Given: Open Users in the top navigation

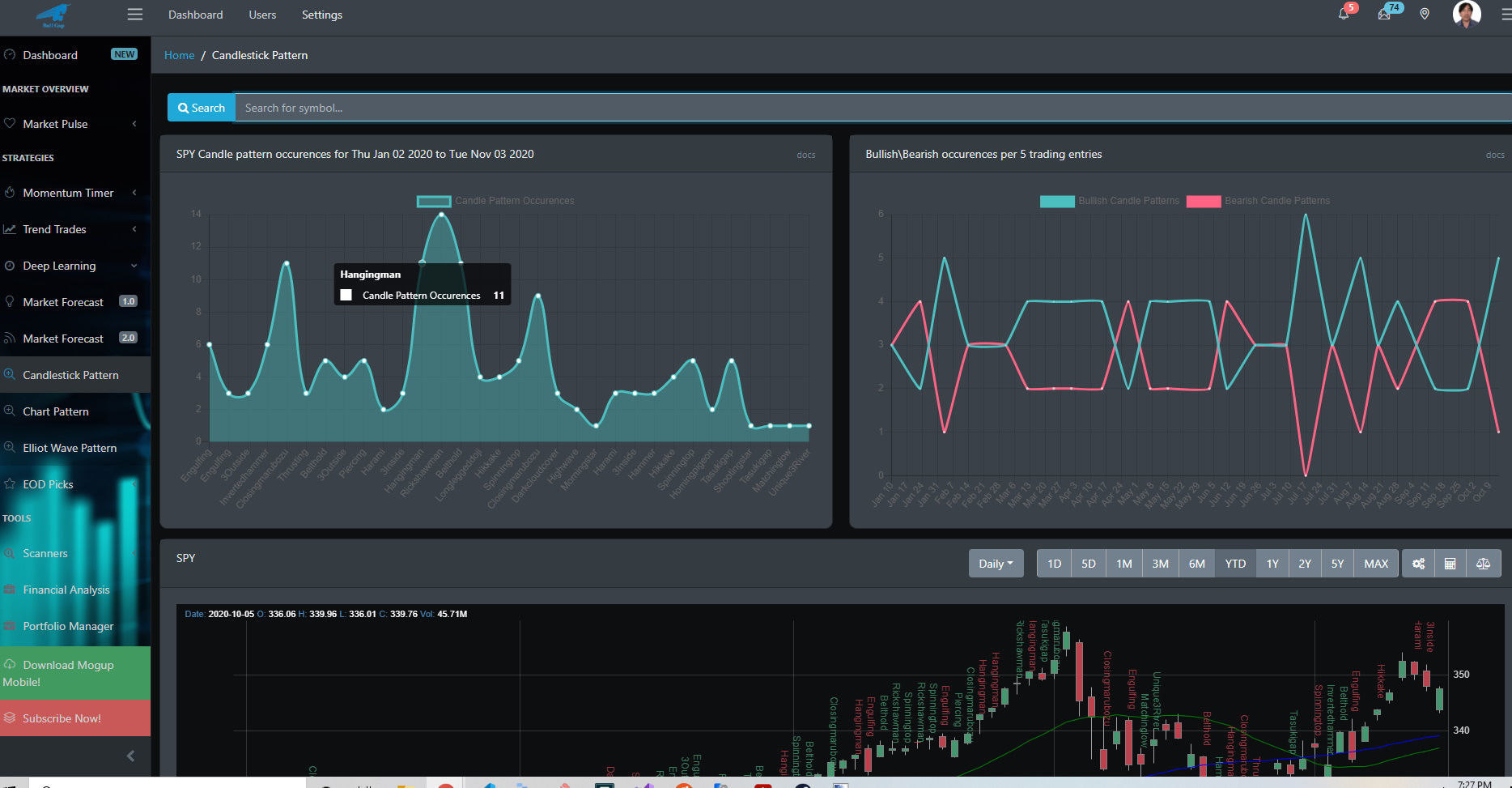Looking at the screenshot, I should 262,15.
